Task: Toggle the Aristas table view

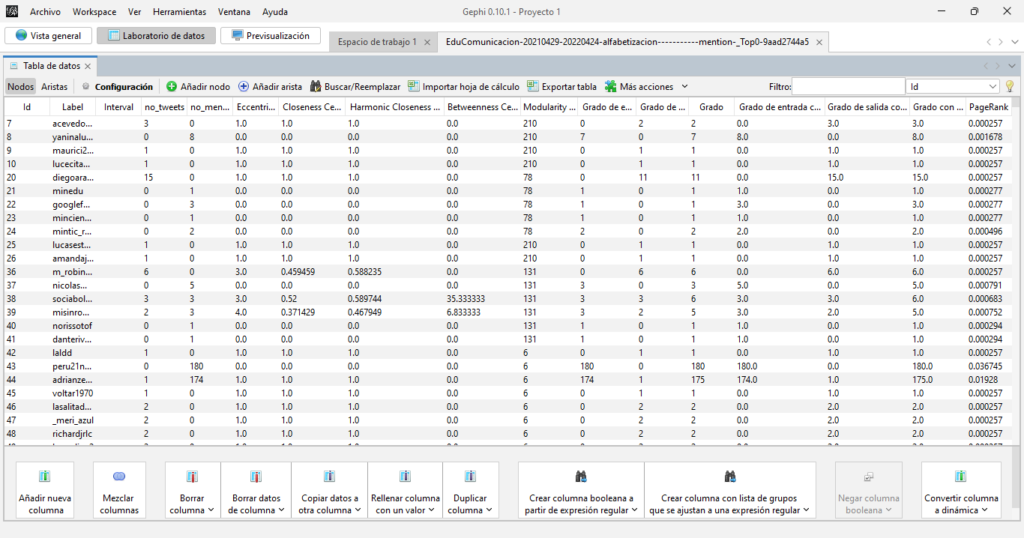Action: click(x=54, y=86)
